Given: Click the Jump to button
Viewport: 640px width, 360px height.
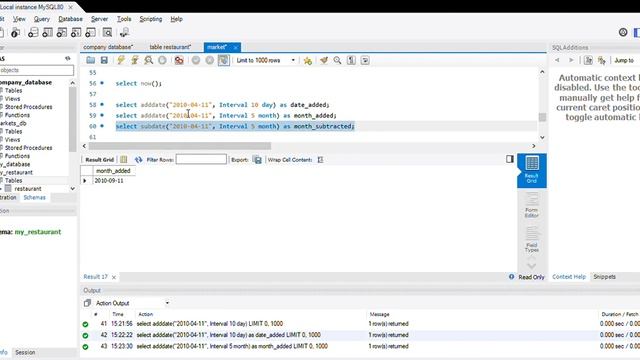Looking at the screenshot, I should (624, 60).
